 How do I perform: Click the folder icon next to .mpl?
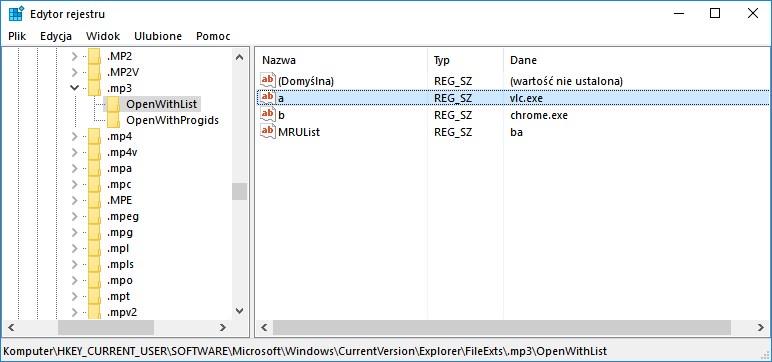click(95, 248)
